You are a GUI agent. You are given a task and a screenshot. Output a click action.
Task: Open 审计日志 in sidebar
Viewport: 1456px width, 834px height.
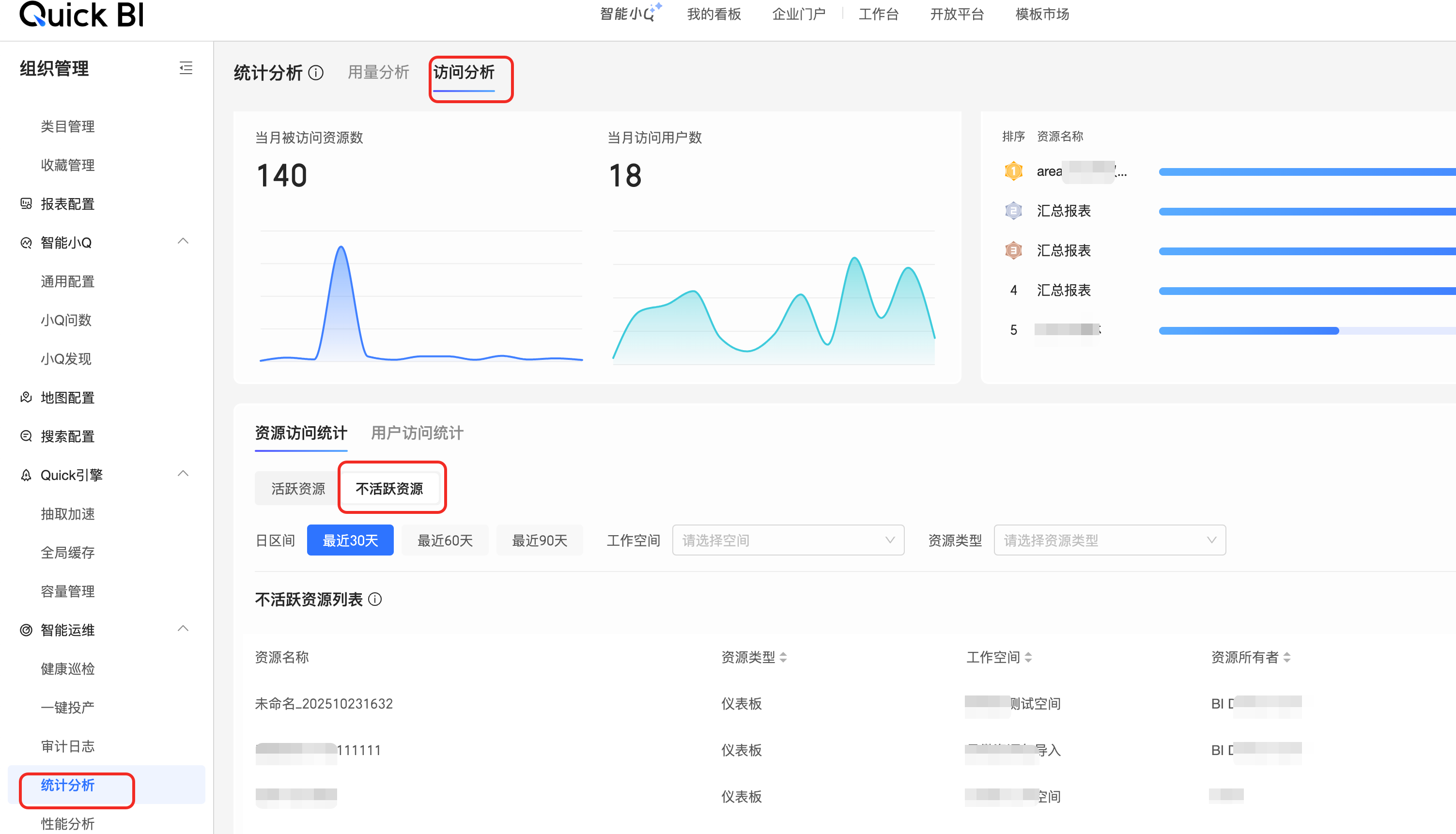click(x=68, y=746)
